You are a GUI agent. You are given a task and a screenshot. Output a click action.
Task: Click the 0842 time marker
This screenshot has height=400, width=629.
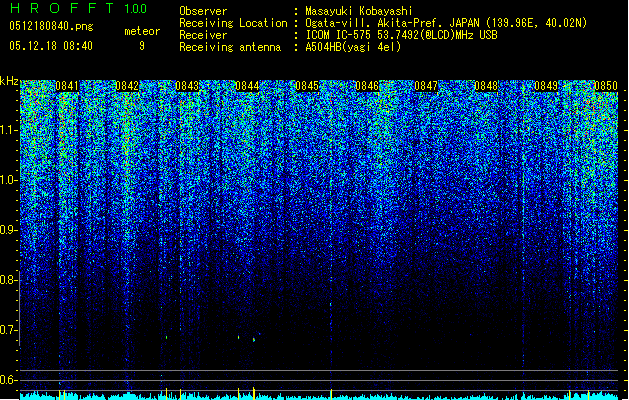[127, 86]
